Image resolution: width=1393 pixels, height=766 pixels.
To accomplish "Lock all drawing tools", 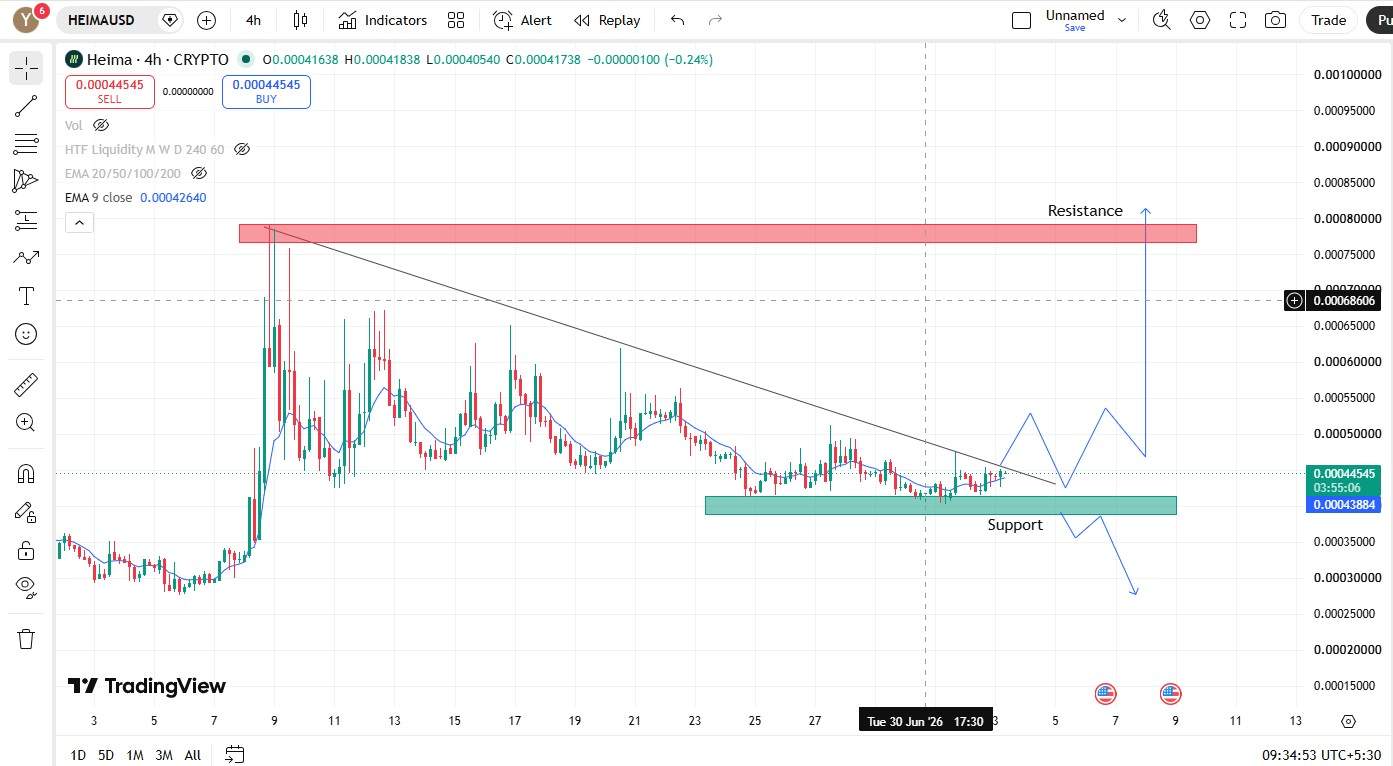I will (27, 549).
